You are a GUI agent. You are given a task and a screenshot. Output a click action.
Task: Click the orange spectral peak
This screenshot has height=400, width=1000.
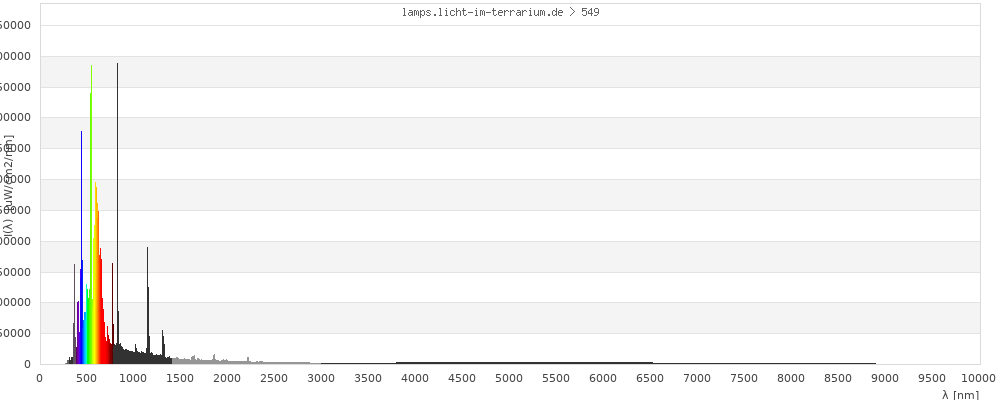coord(96,272)
